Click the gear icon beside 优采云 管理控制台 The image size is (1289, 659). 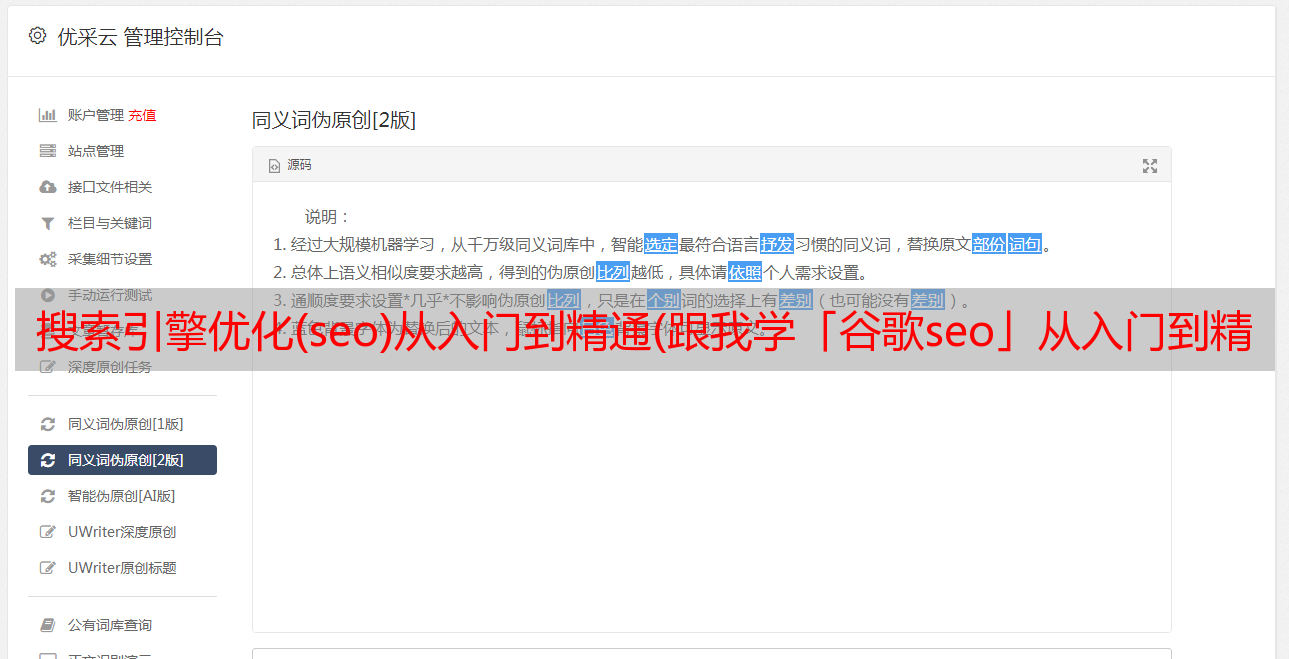[37, 36]
